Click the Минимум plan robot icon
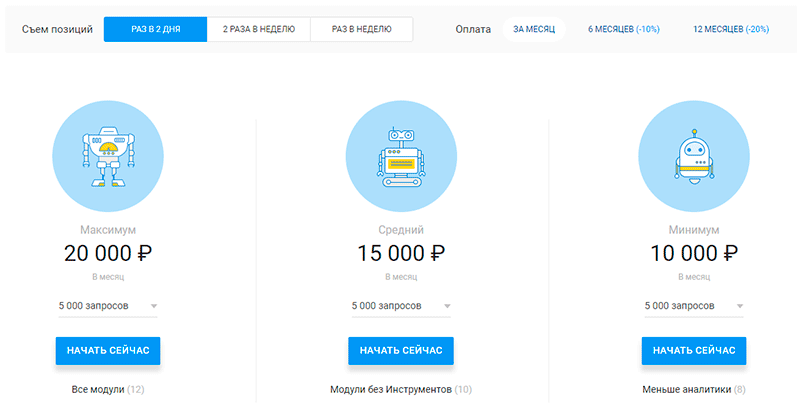The height and width of the screenshot is (413, 800). pyautogui.click(x=694, y=156)
